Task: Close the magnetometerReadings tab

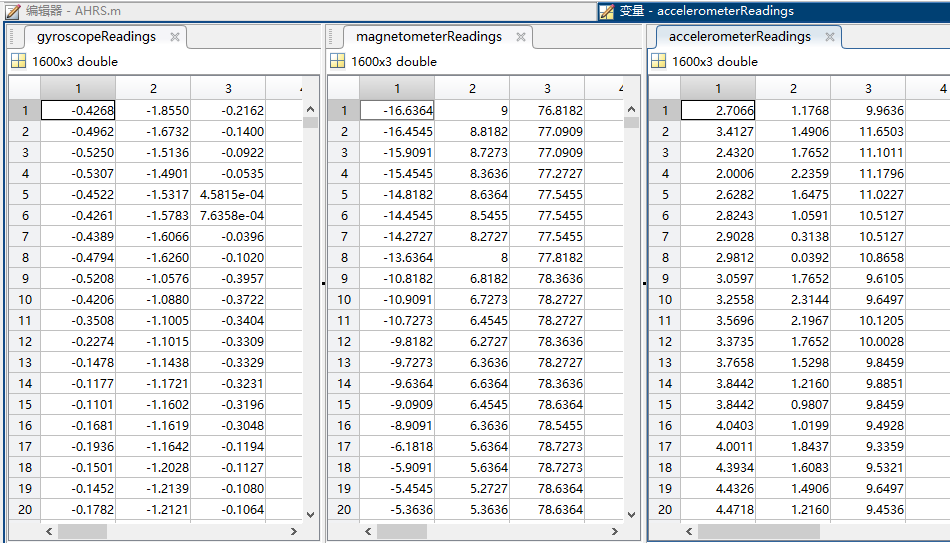Action: (x=520, y=37)
